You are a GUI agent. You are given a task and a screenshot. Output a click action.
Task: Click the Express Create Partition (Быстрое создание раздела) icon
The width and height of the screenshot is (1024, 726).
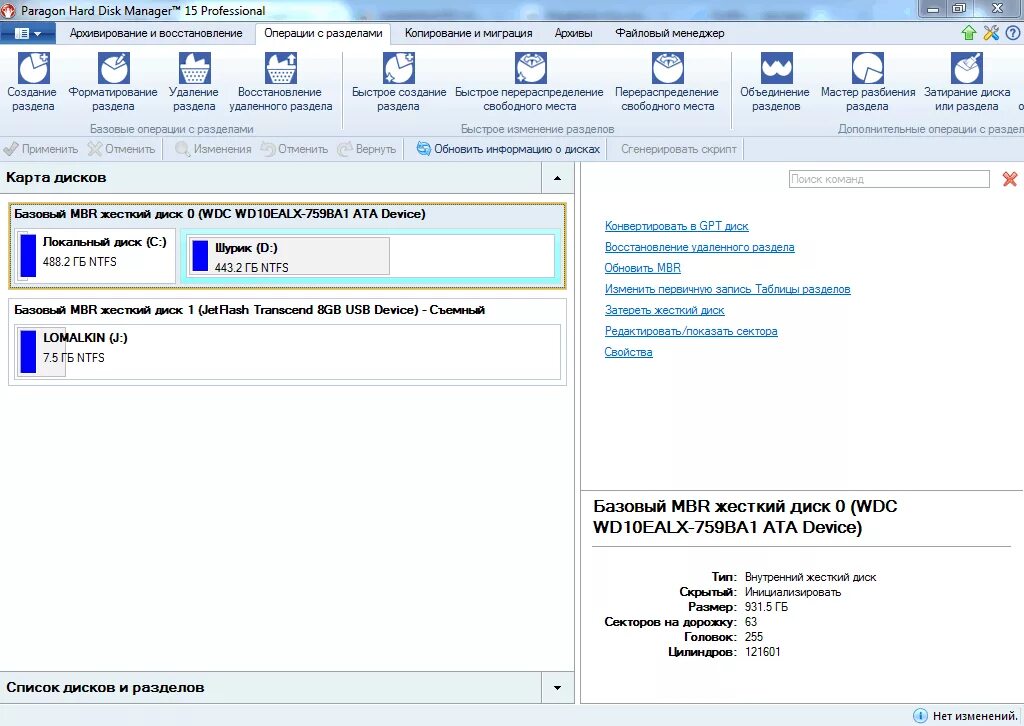[398, 68]
